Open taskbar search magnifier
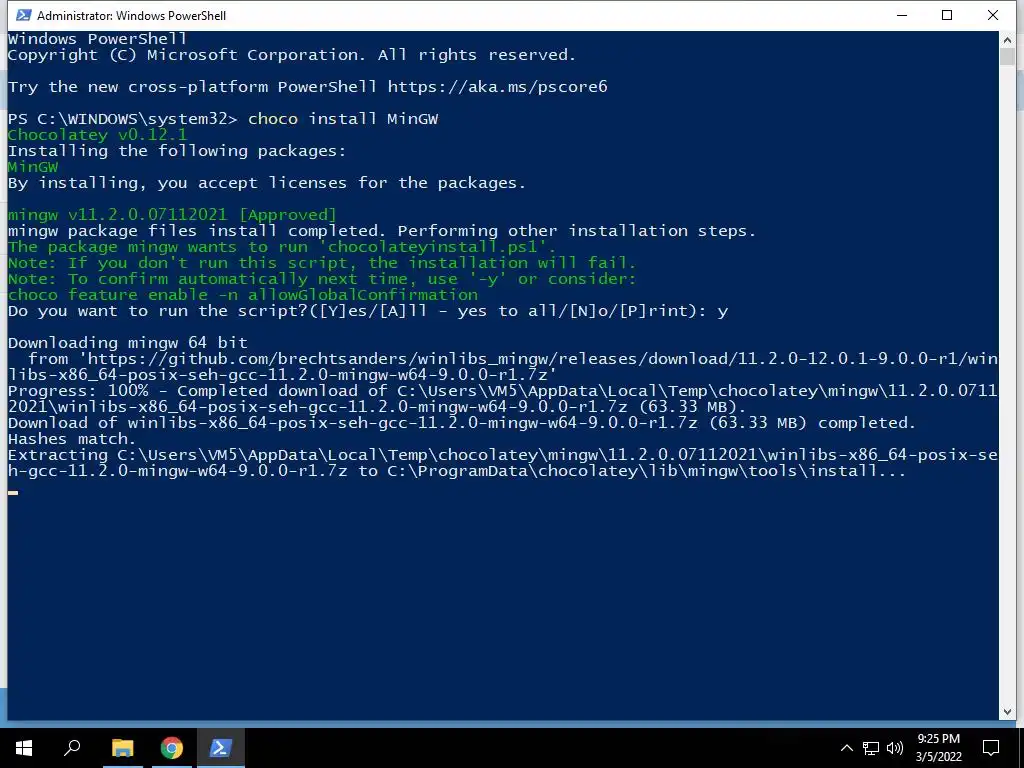 (x=72, y=748)
